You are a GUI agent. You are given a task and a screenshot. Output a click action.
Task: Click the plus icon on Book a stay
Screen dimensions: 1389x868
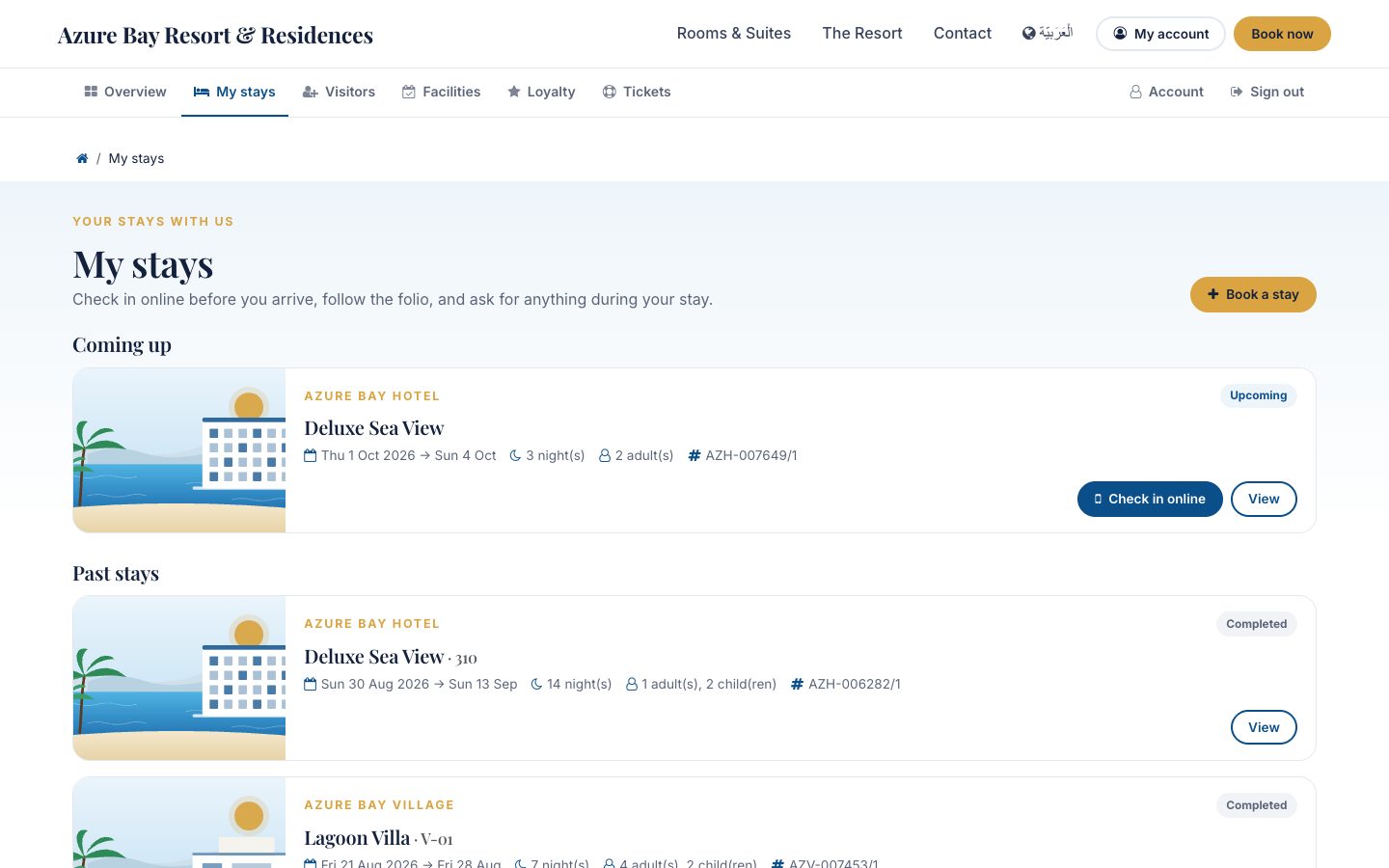coord(1213,294)
